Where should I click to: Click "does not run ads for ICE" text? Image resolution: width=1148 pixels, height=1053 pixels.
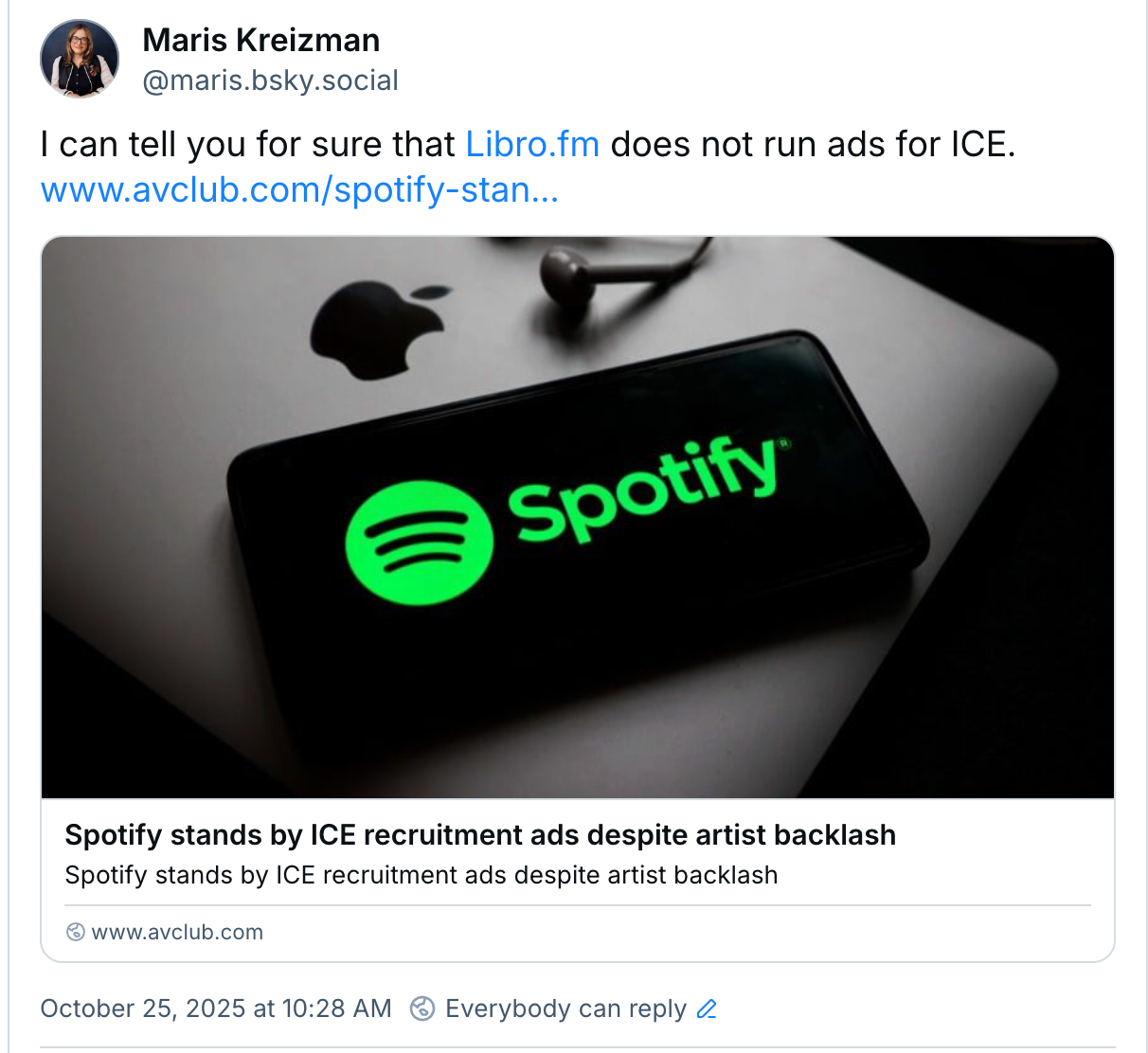tap(813, 145)
